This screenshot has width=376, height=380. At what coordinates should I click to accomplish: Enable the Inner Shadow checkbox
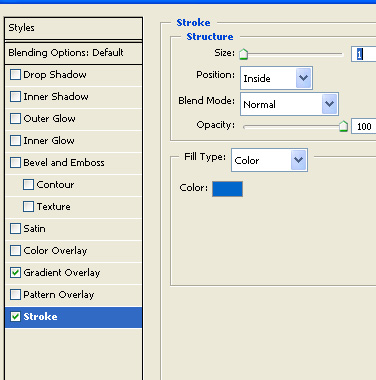pos(15,96)
